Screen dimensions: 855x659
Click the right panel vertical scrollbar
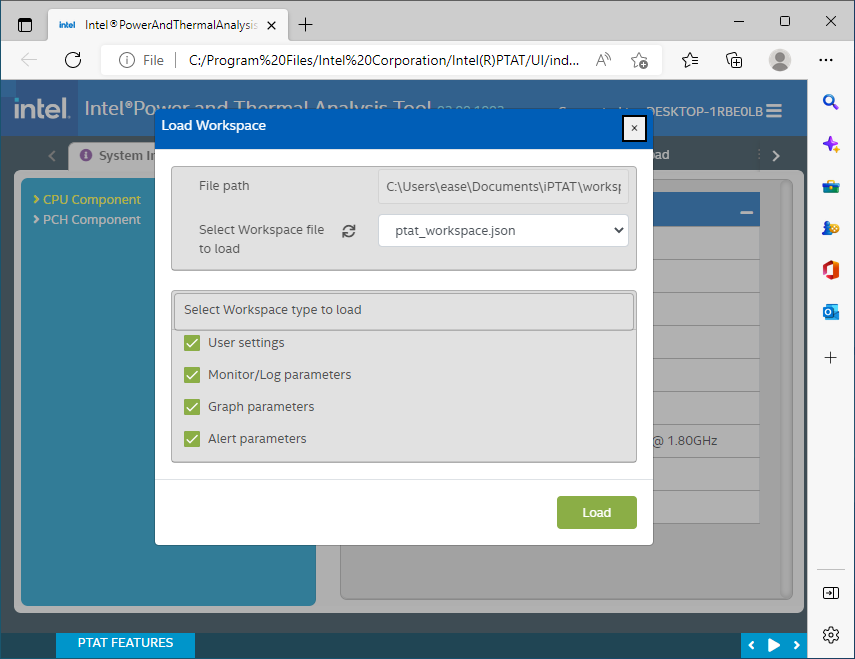tap(786, 390)
